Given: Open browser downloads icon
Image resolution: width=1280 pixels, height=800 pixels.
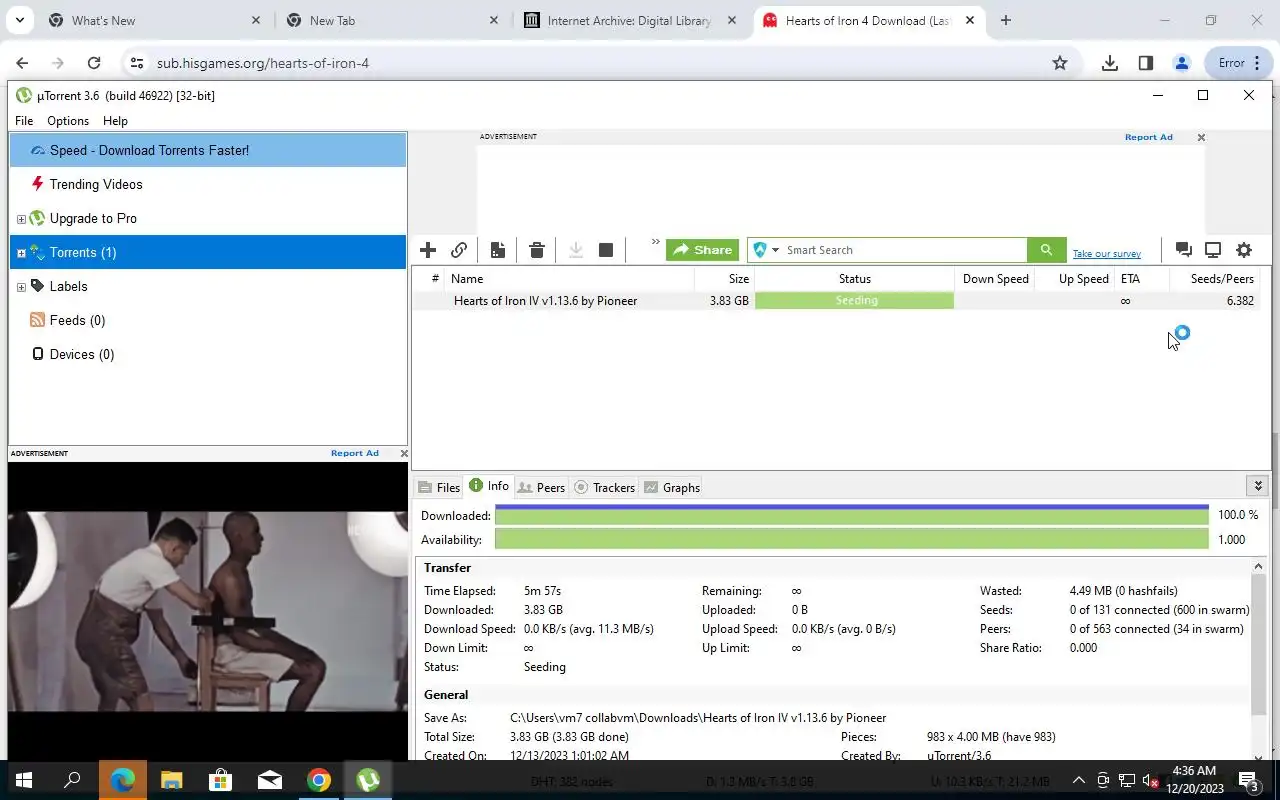Looking at the screenshot, I should coord(1110,63).
